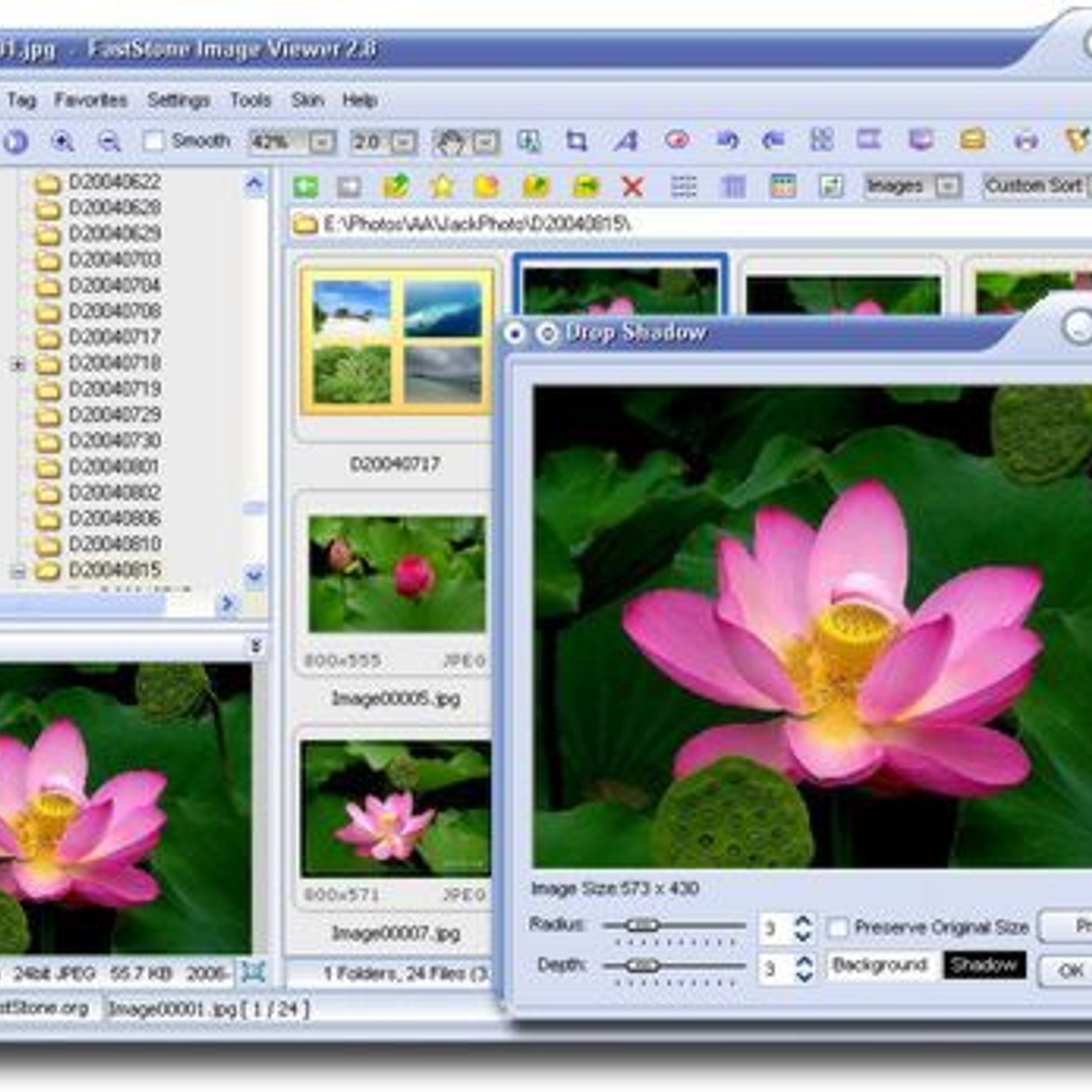This screenshot has width=1092, height=1092.
Task: Click the Background color button
Action: click(880, 966)
